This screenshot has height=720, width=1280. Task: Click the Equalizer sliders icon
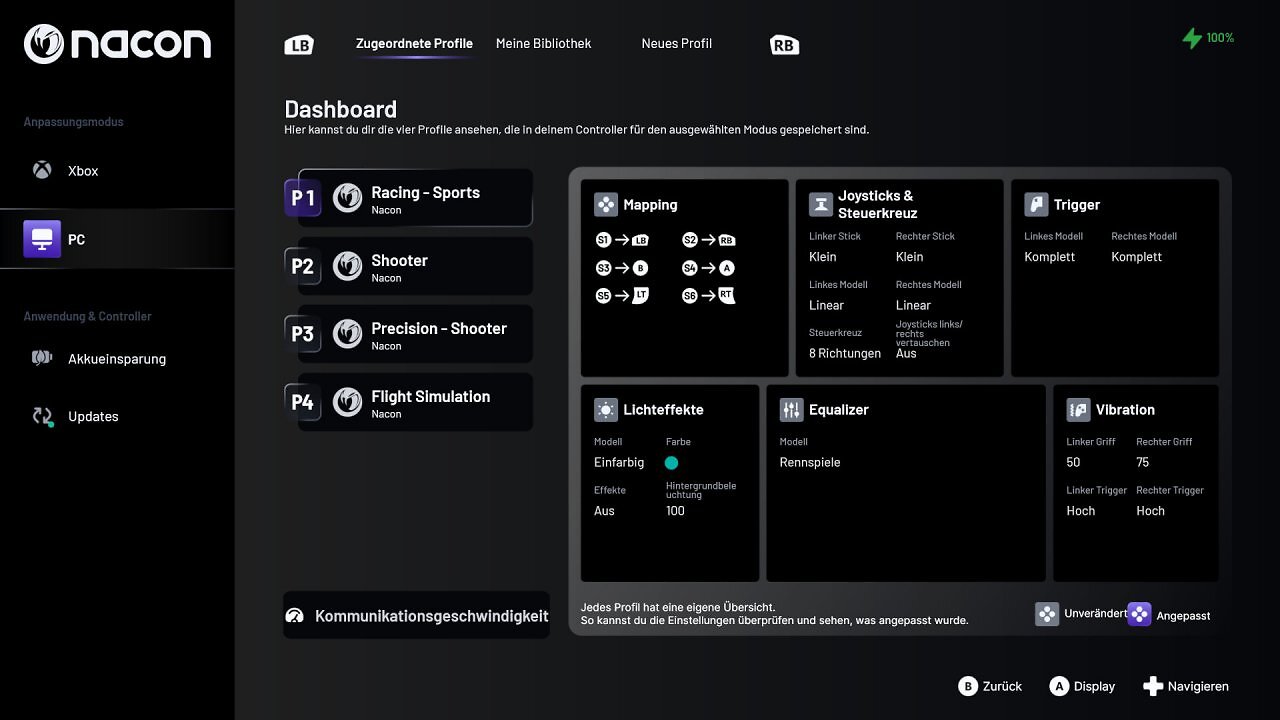coord(792,409)
